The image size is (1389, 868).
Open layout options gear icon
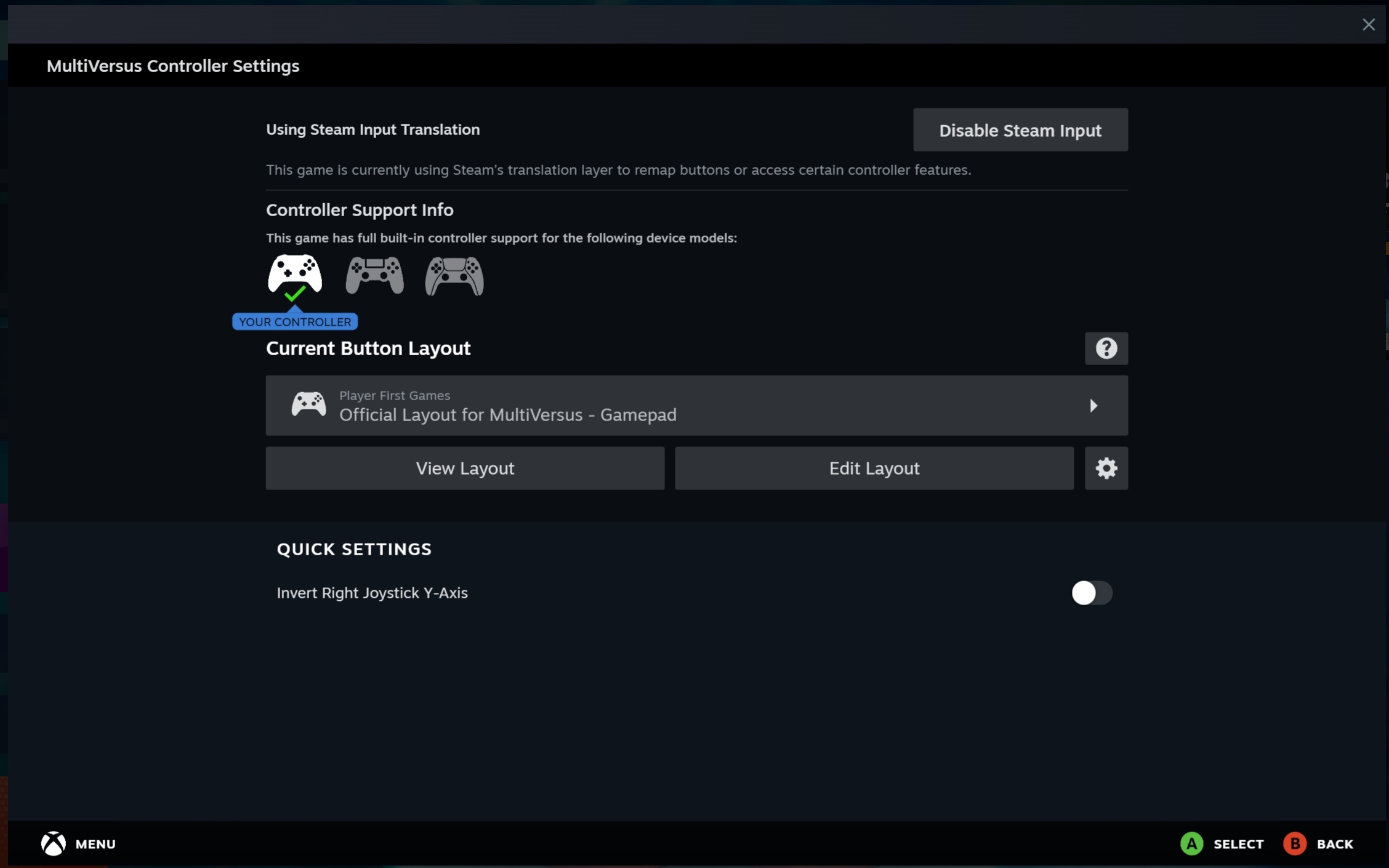tap(1106, 468)
